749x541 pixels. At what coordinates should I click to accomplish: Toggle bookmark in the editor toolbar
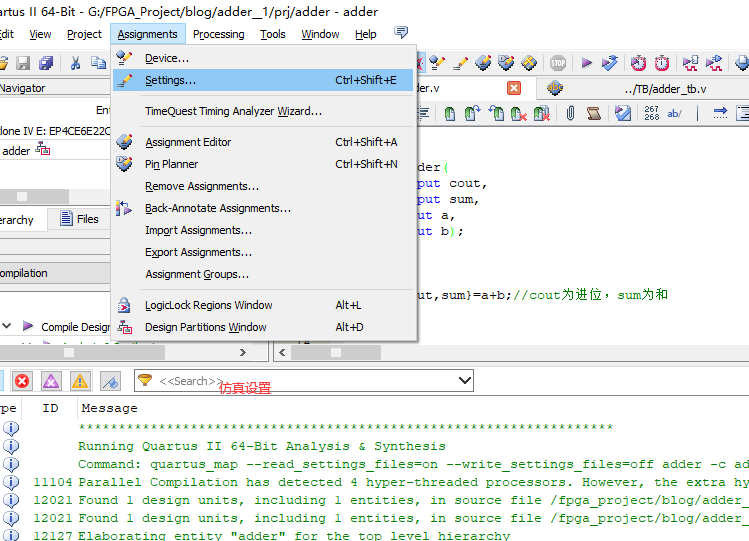[449, 113]
